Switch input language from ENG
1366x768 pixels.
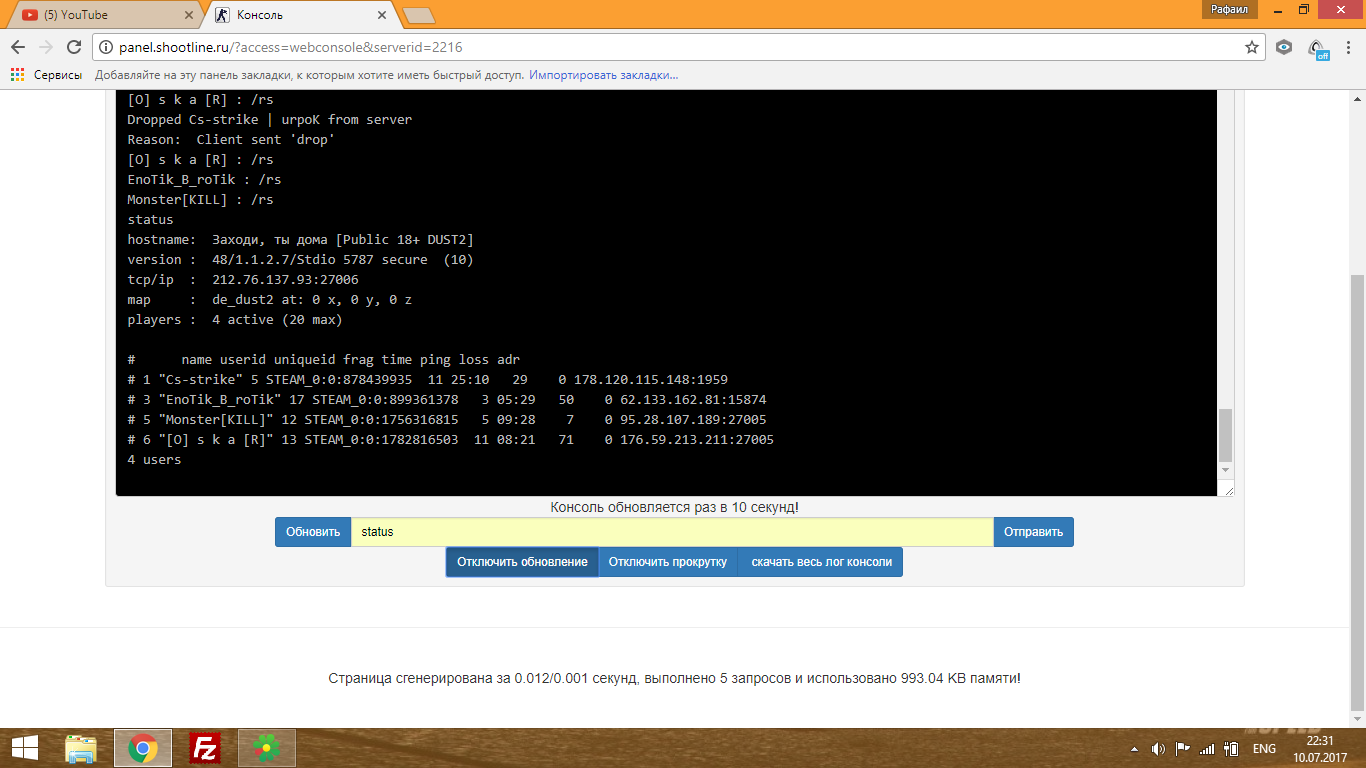[1264, 748]
